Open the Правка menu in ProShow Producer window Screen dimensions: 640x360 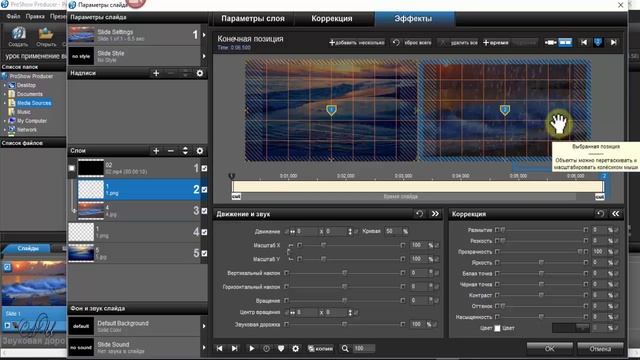pos(35,16)
